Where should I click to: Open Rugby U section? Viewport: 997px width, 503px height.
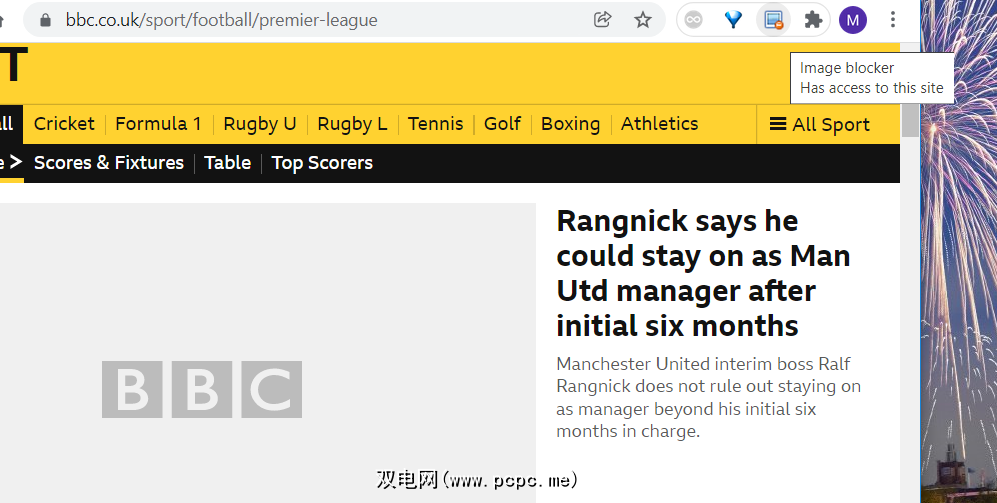click(x=259, y=124)
